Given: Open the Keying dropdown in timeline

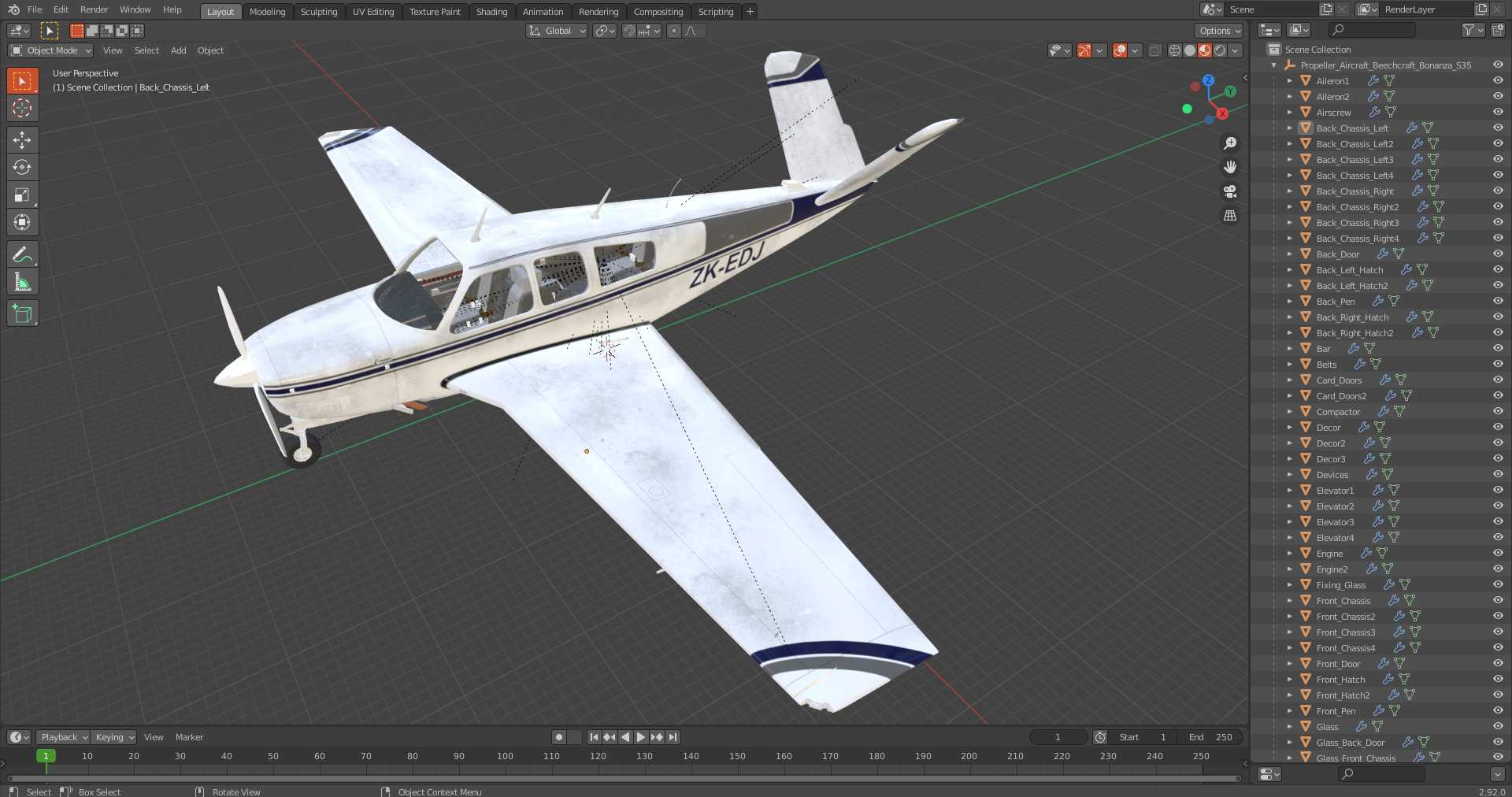Looking at the screenshot, I should point(113,737).
